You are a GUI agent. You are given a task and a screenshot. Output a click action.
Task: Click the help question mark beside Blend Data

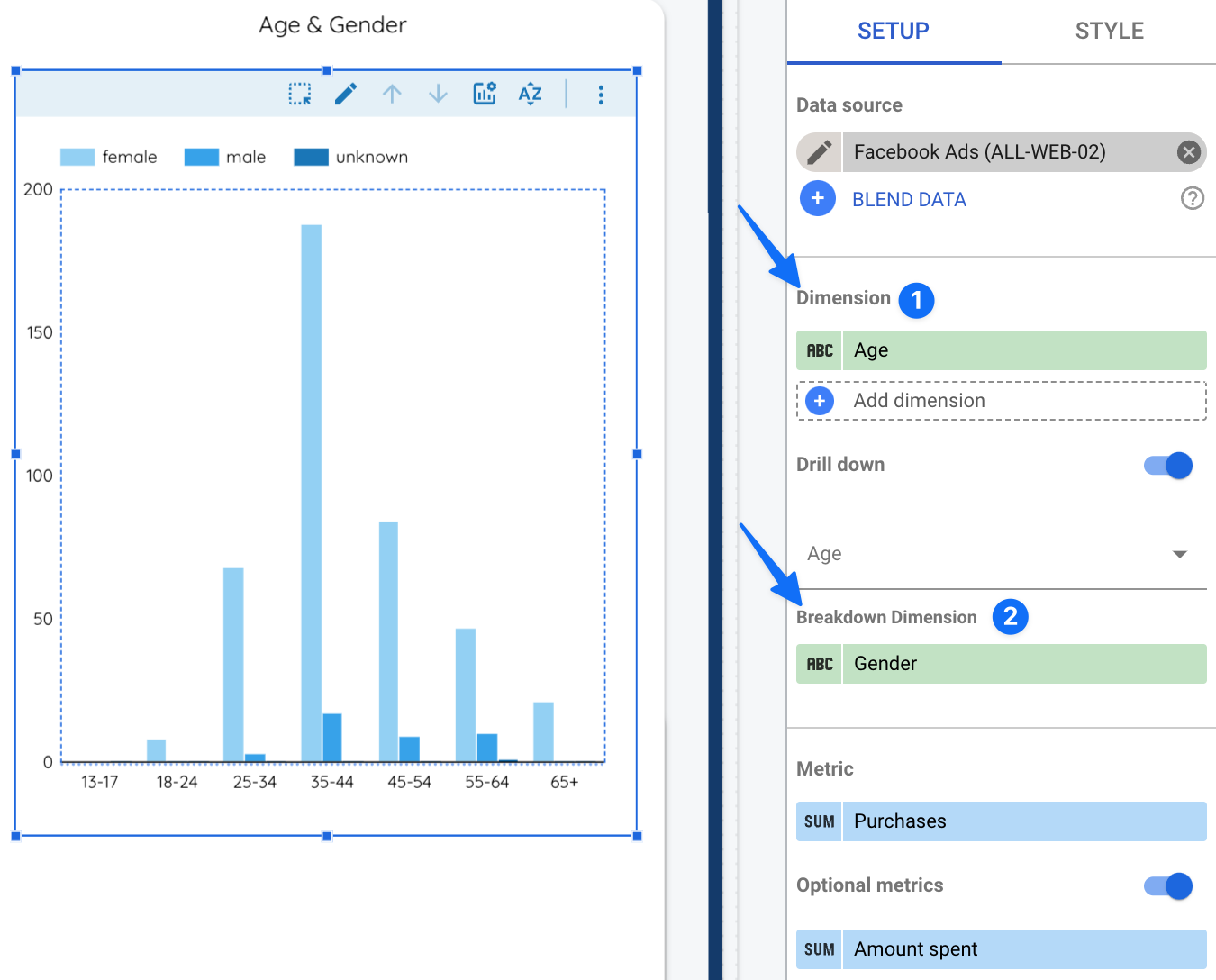pos(1192,198)
